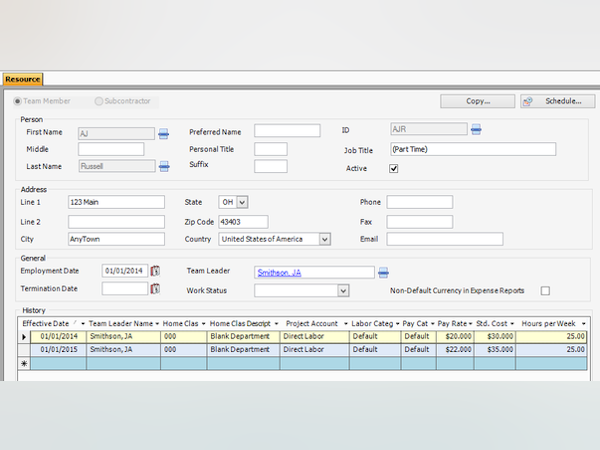Viewport: 600px width, 450px height.
Task: Click the new row asterisk in History
Action: tap(24, 363)
